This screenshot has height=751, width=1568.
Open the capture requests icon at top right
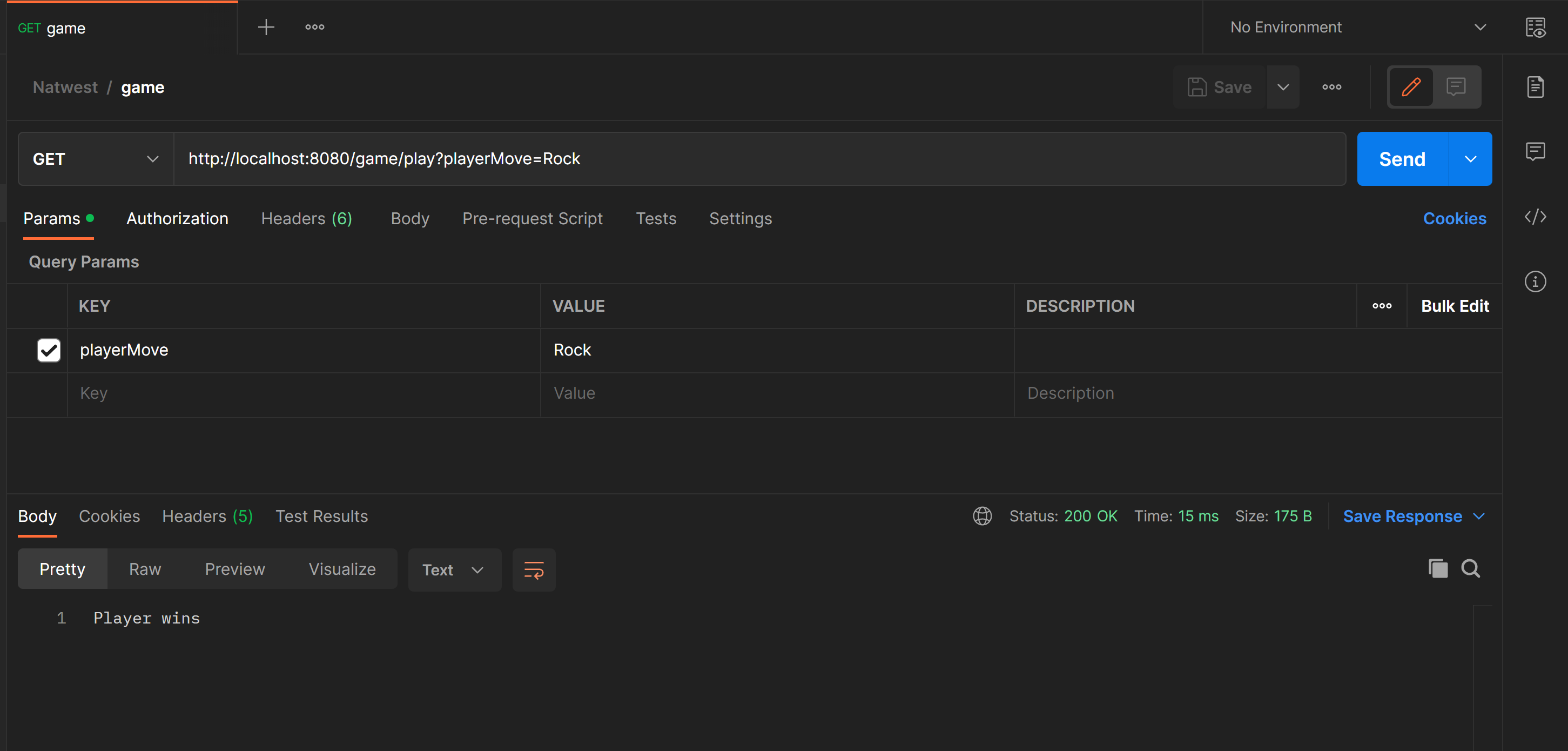pyautogui.click(x=1536, y=27)
